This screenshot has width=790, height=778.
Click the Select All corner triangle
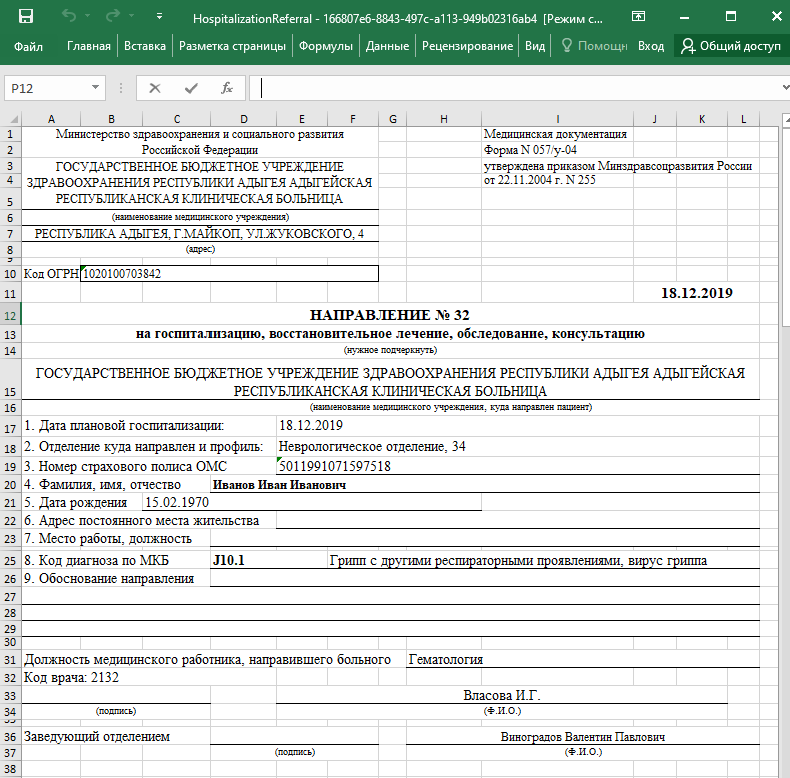(14, 119)
